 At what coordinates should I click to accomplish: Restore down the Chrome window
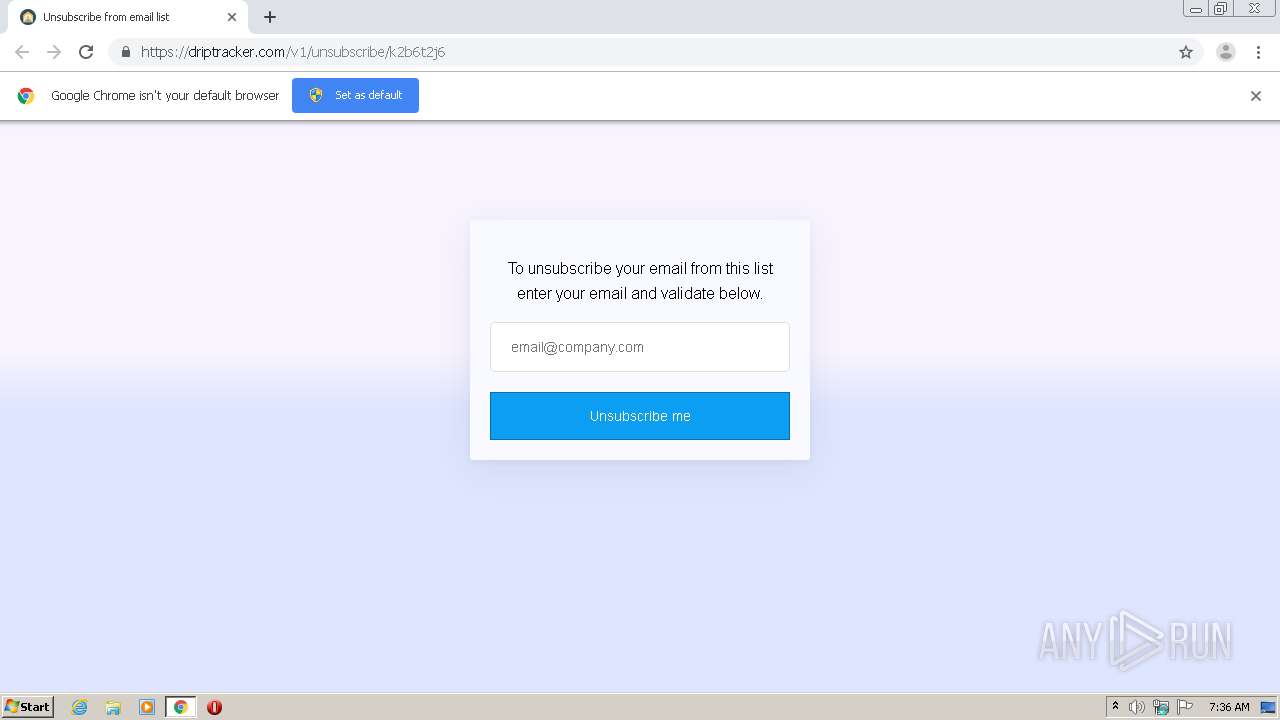pos(1220,9)
